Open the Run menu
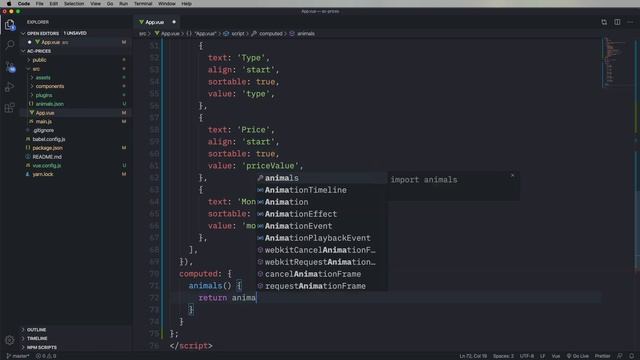Image resolution: width=640 pixels, height=360 pixels. pyautogui.click(x=123, y=4)
